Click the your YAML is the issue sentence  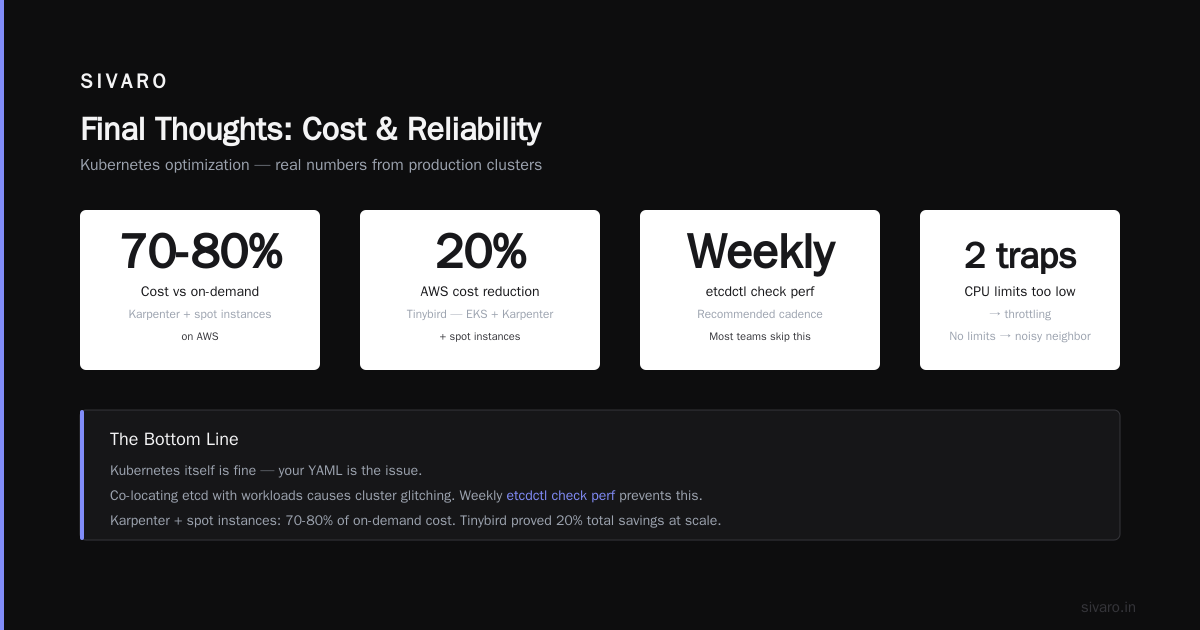coord(364,470)
